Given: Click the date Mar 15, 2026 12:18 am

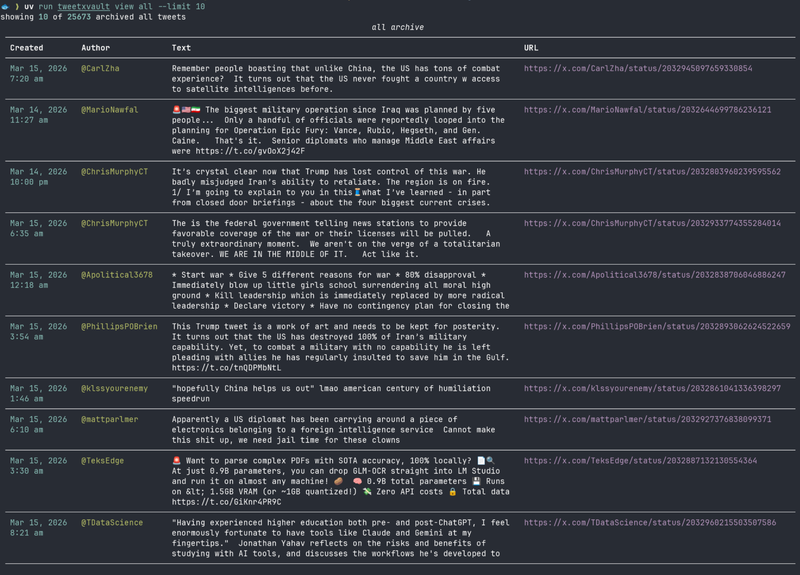Looking at the screenshot, I should [x=38, y=280].
